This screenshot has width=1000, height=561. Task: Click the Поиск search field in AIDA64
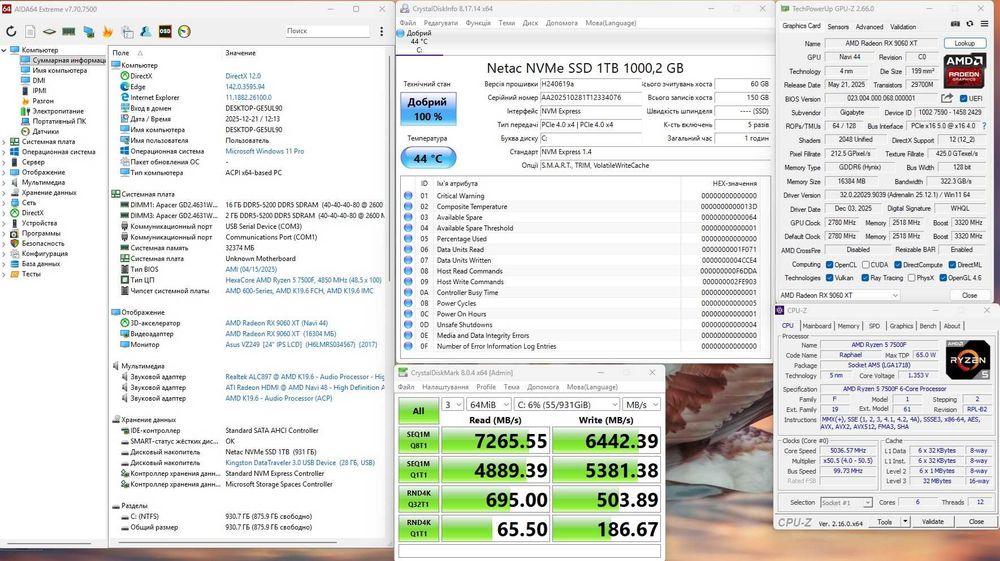tap(327, 31)
